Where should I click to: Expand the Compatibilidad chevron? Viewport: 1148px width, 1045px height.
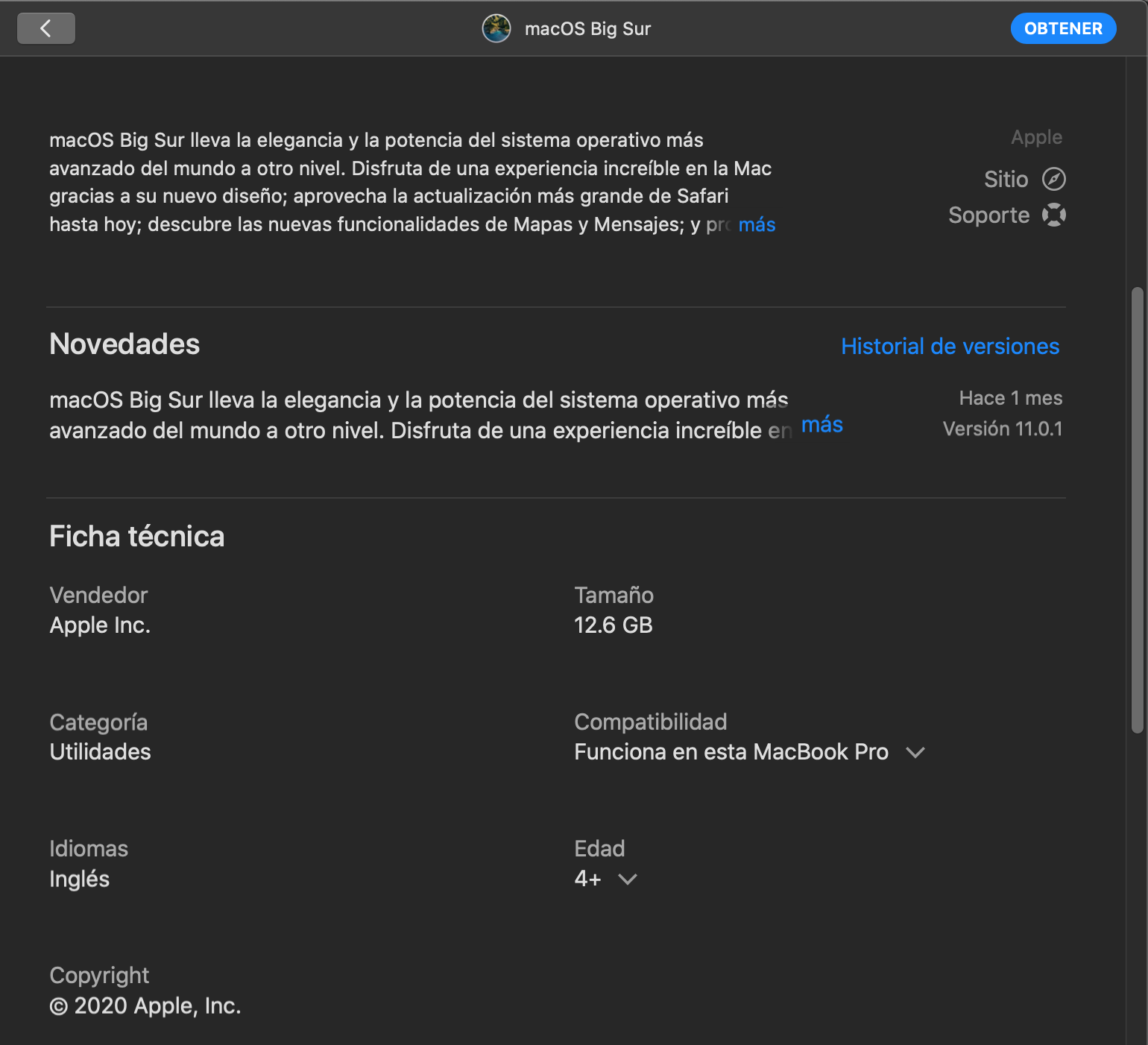pyautogui.click(x=915, y=752)
